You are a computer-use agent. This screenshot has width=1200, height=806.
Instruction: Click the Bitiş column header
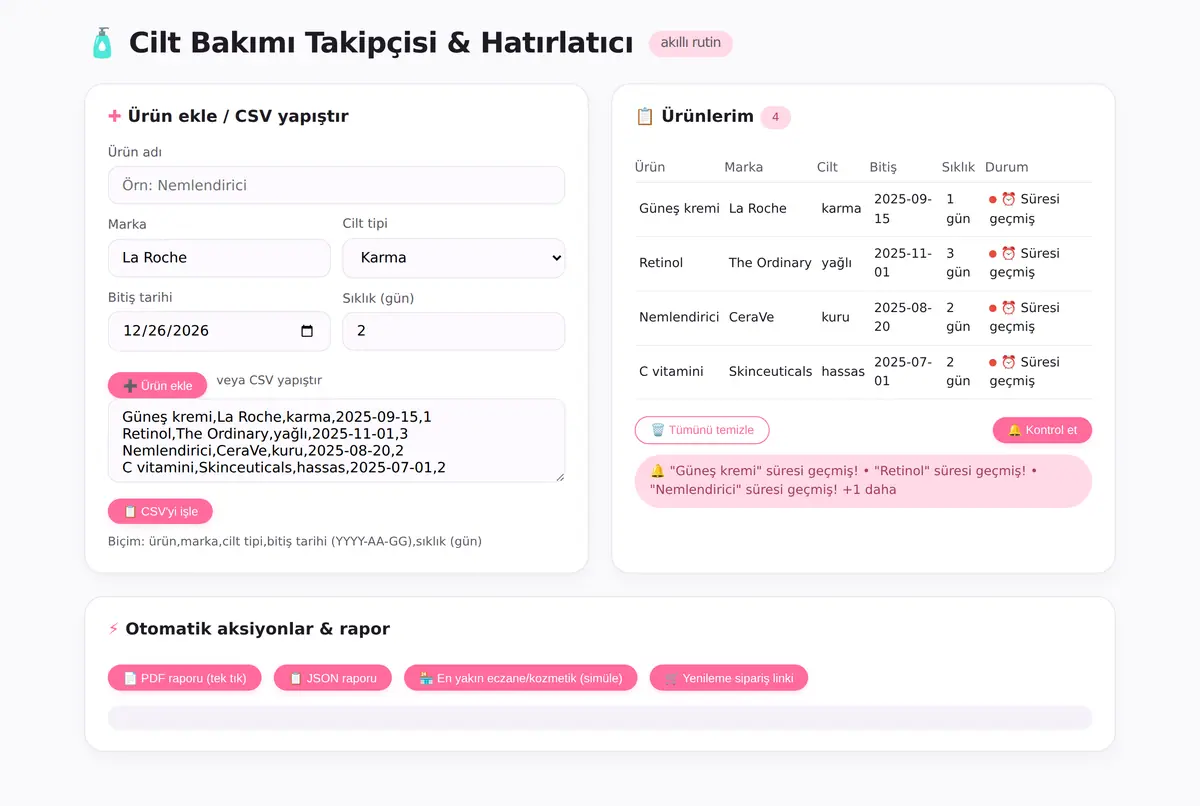883,167
